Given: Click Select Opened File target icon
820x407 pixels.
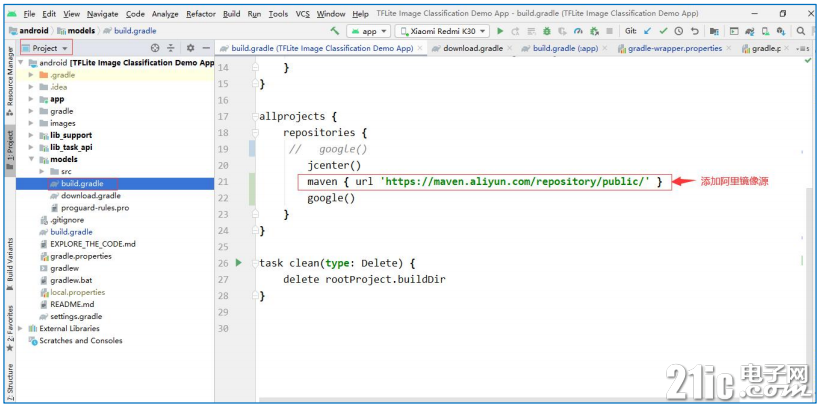Looking at the screenshot, I should coord(155,48).
